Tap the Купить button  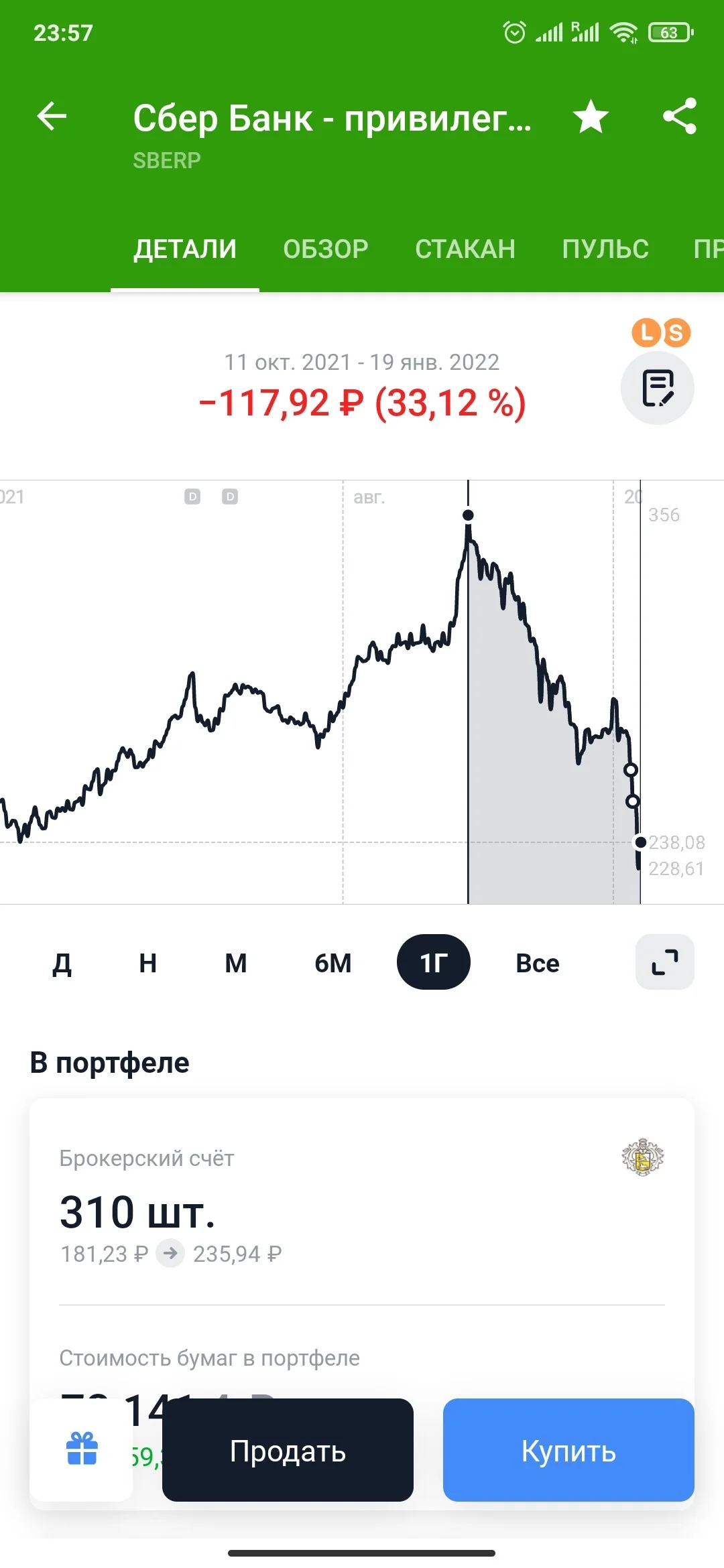[568, 1450]
